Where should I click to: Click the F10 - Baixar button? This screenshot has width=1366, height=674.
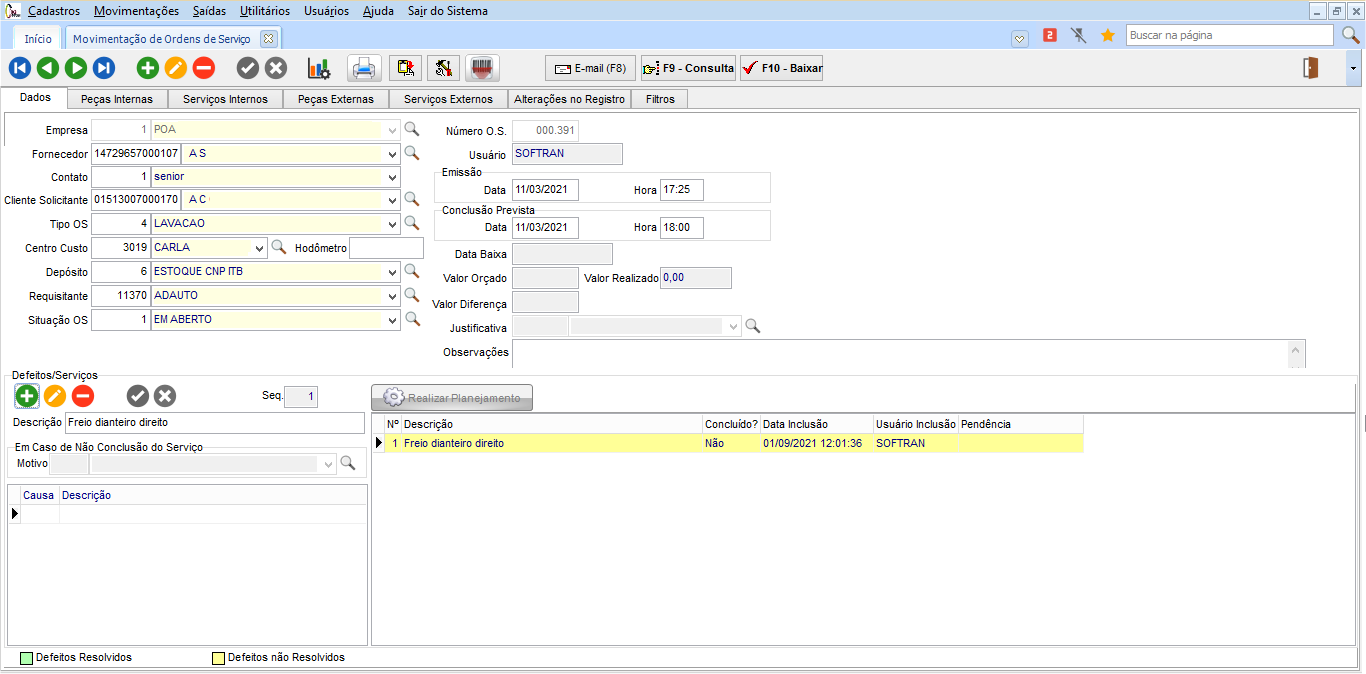point(781,68)
